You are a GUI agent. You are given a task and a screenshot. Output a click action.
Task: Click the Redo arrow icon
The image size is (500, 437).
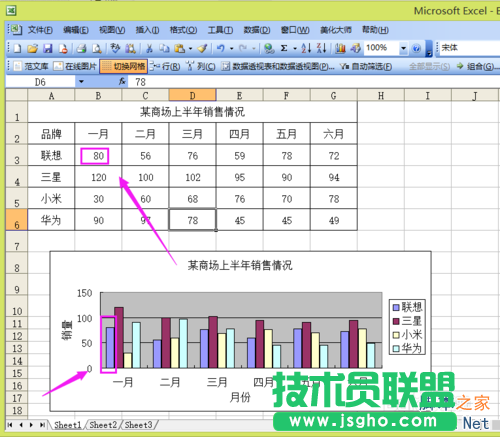[x=243, y=49]
